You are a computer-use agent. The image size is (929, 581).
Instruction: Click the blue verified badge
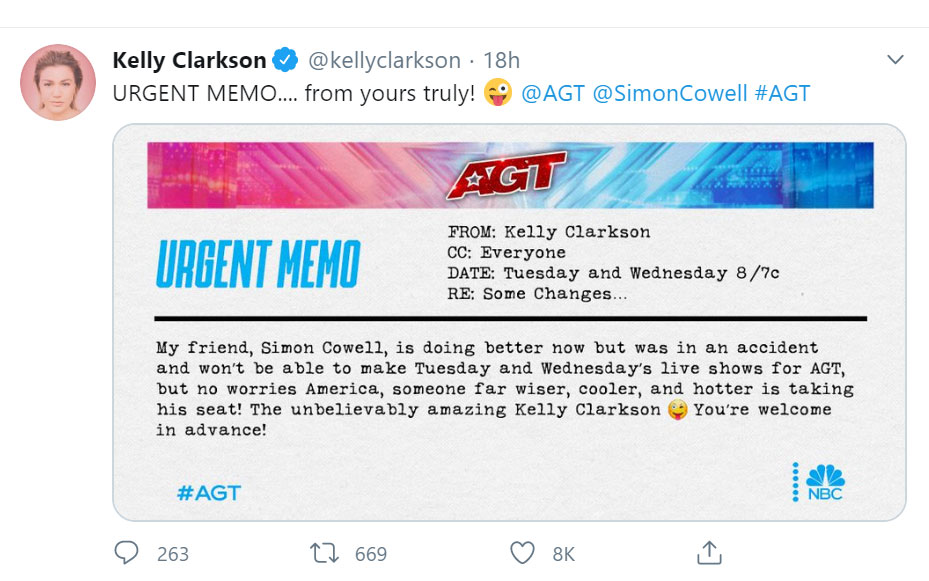(286, 60)
